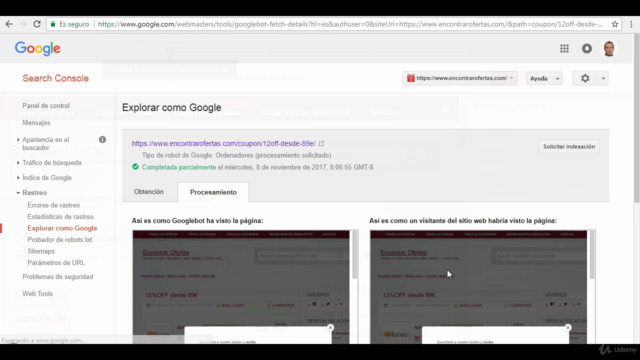Open Web Tools in sidebar

coord(37,294)
